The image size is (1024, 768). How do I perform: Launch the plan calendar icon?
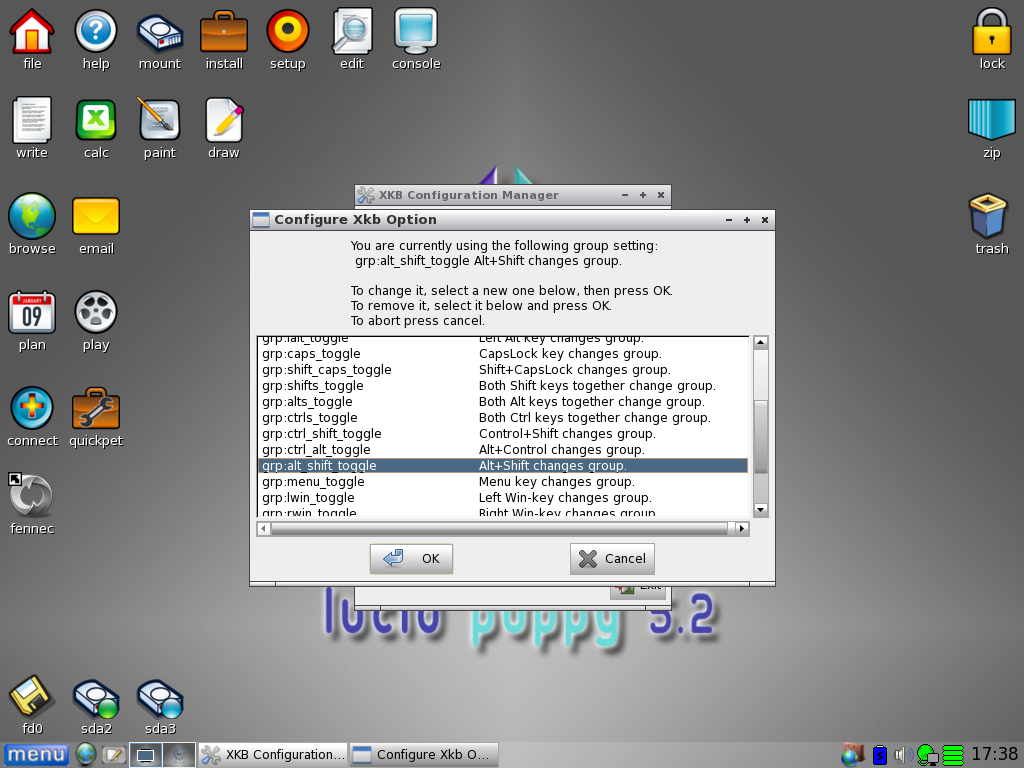[x=31, y=312]
